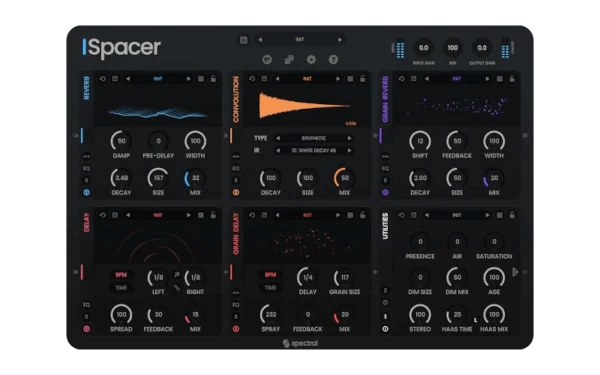600x375 pixels.
Task: Reset the Grain Delay module
Action: pyautogui.click(x=252, y=215)
